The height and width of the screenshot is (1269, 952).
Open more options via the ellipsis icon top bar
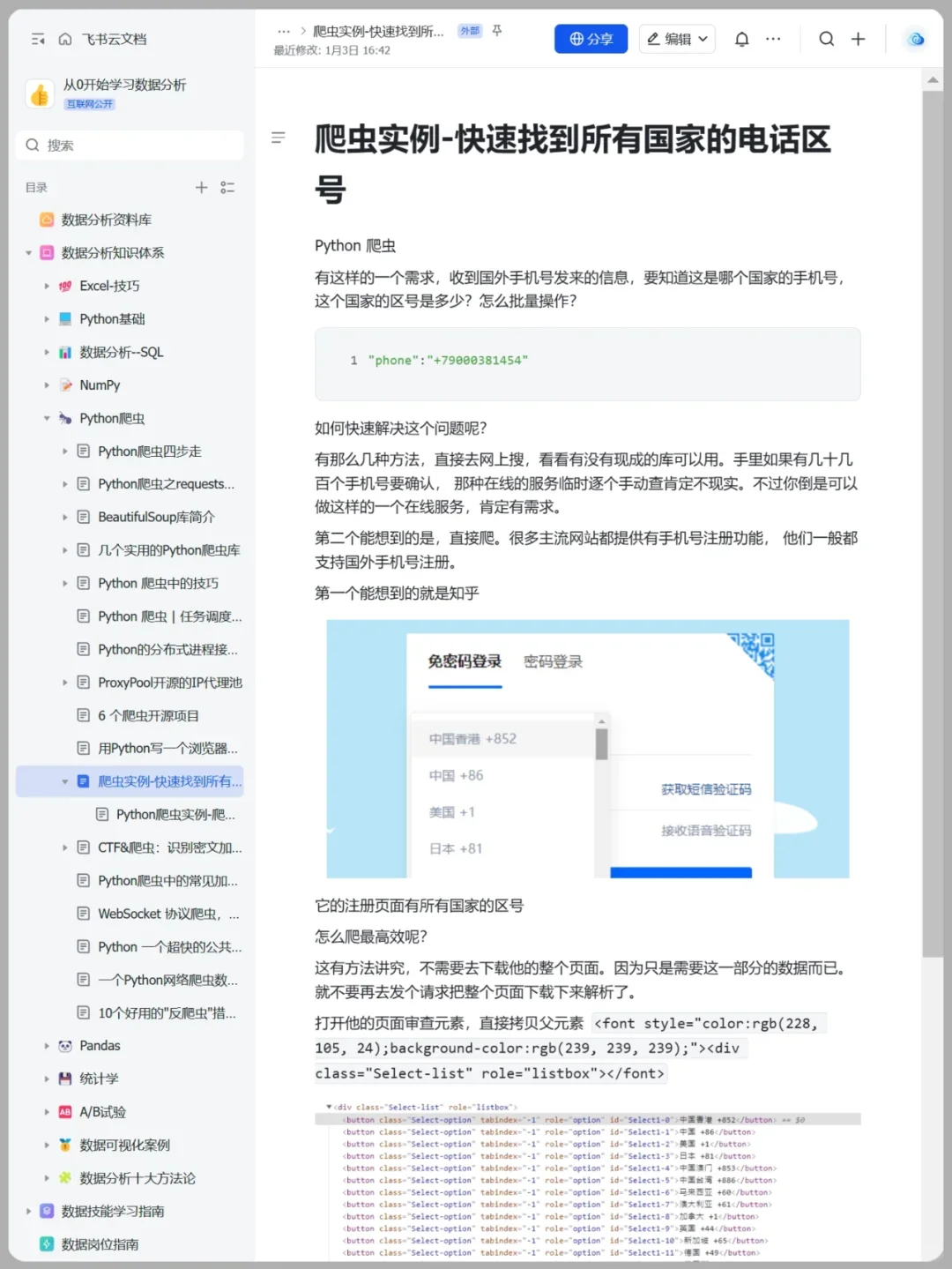click(773, 39)
